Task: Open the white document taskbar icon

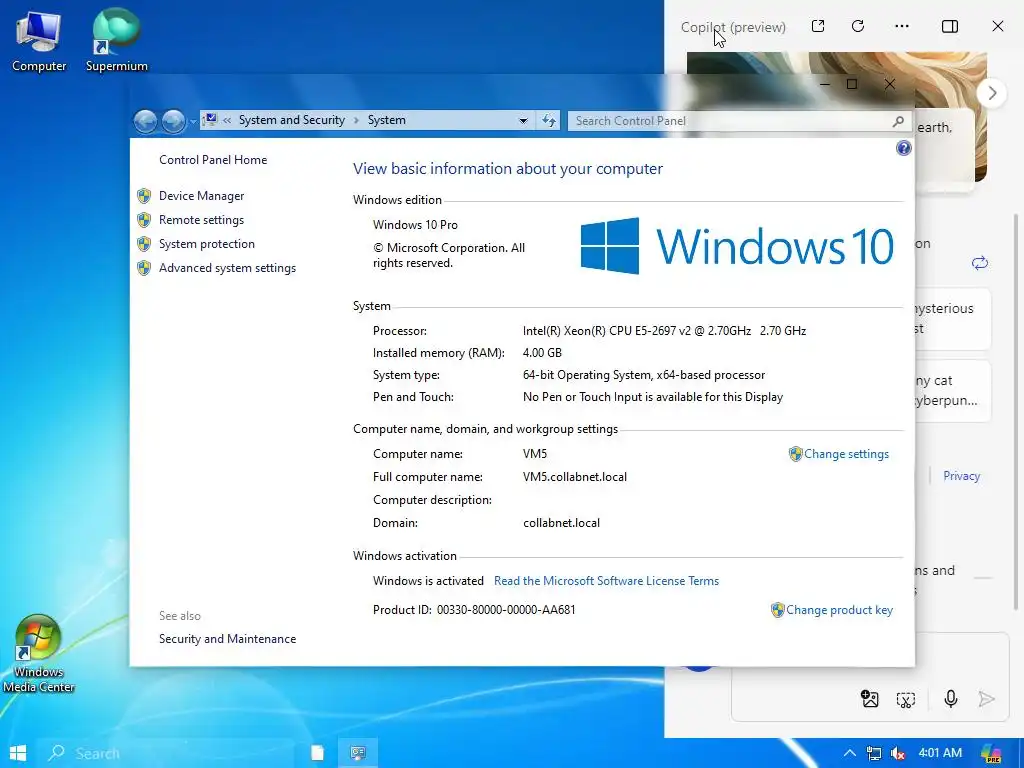Action: pyautogui.click(x=317, y=753)
